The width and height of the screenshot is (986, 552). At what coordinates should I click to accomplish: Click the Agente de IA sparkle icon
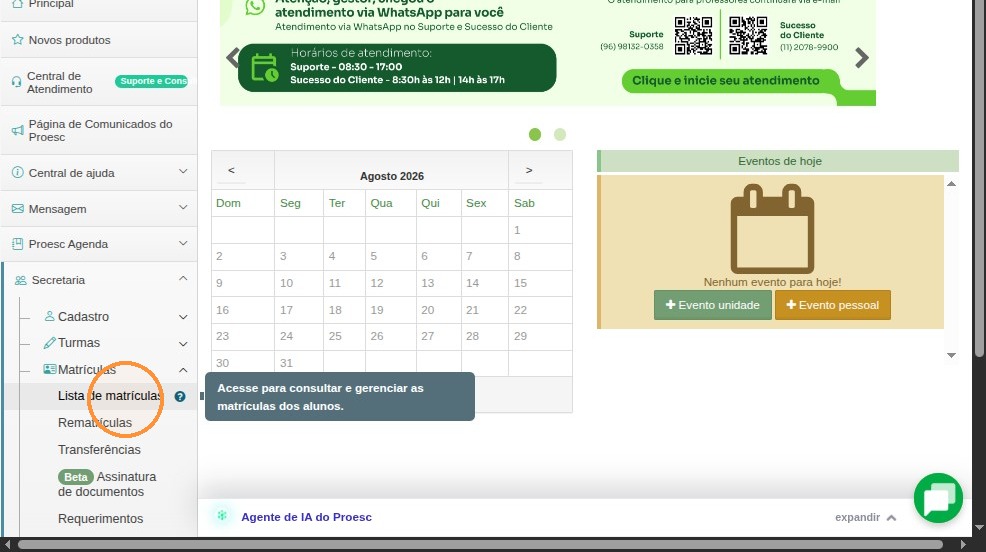(x=222, y=516)
